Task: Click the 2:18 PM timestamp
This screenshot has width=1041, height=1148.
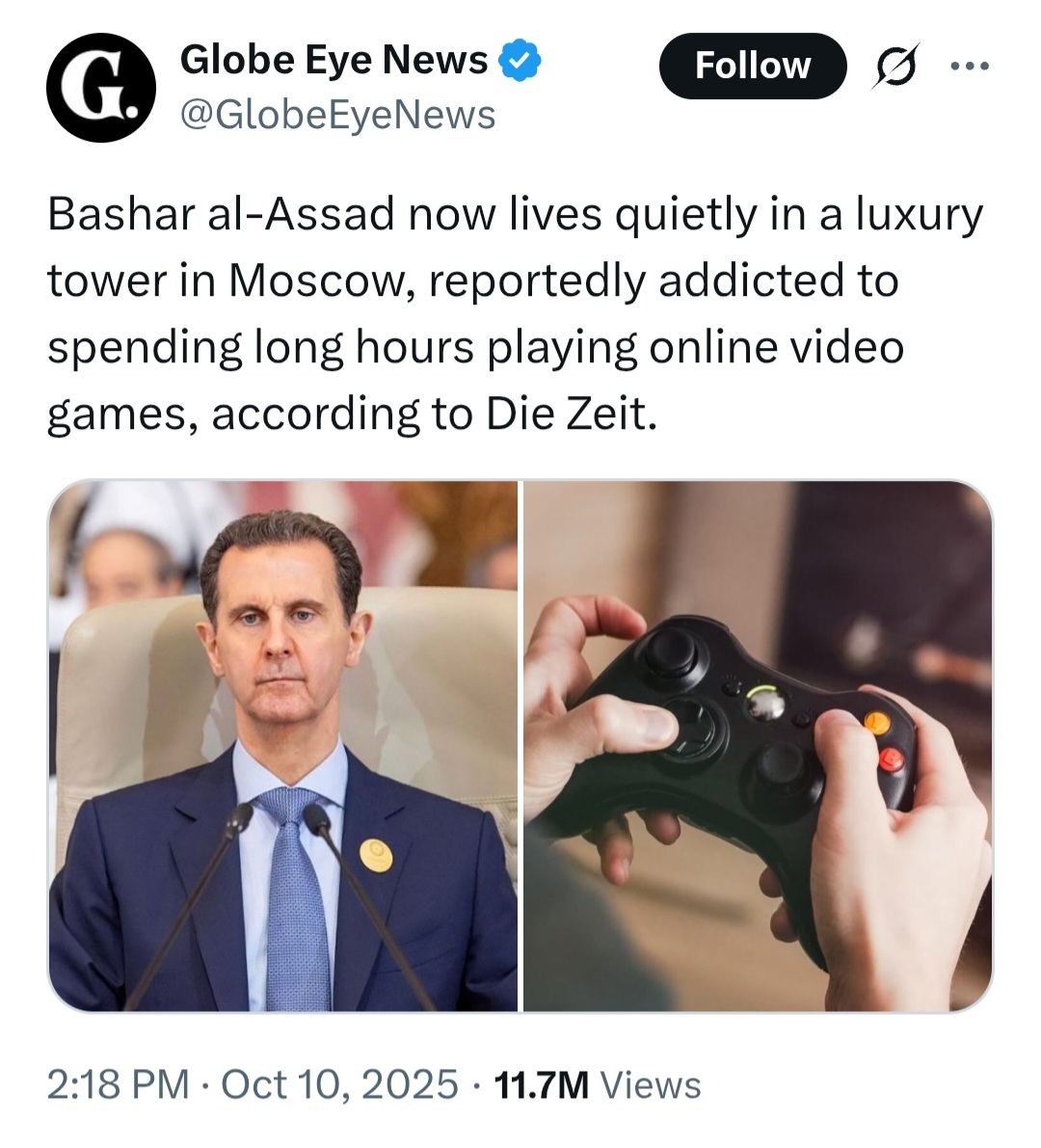Action: pos(118,1084)
